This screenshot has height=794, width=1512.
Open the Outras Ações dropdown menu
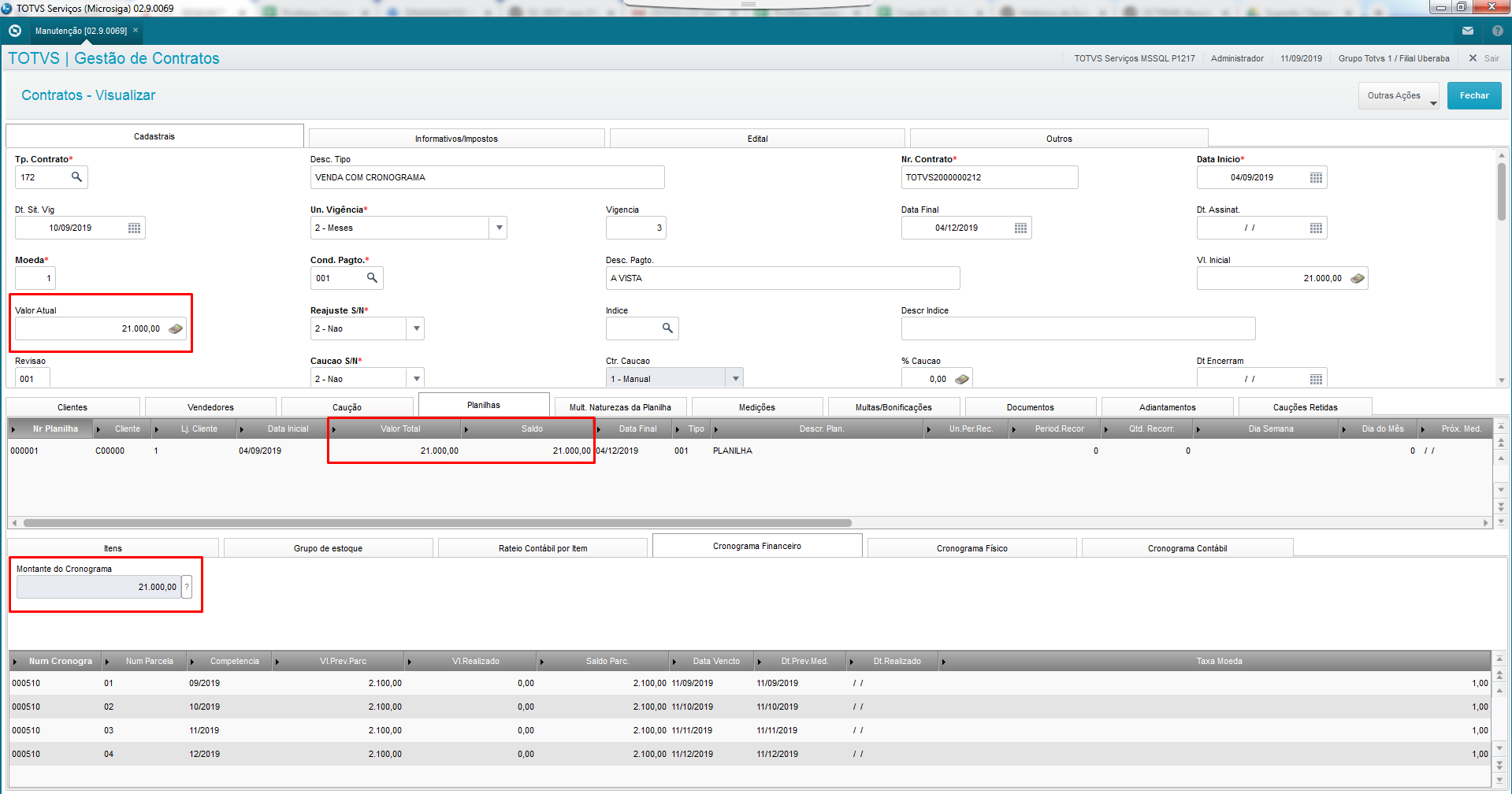coord(1399,96)
